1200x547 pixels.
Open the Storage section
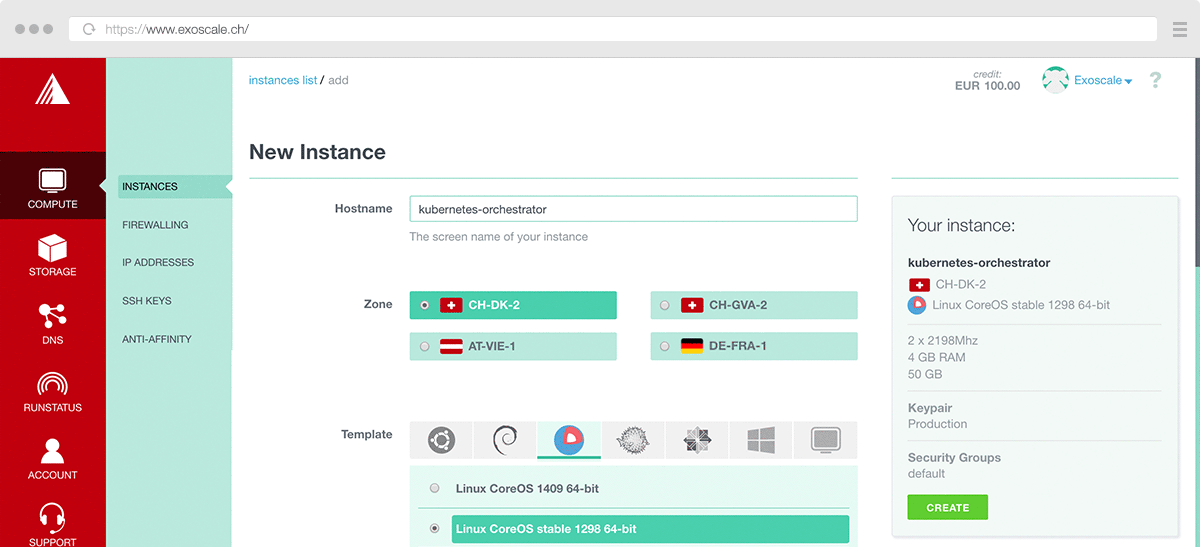pyautogui.click(x=53, y=255)
